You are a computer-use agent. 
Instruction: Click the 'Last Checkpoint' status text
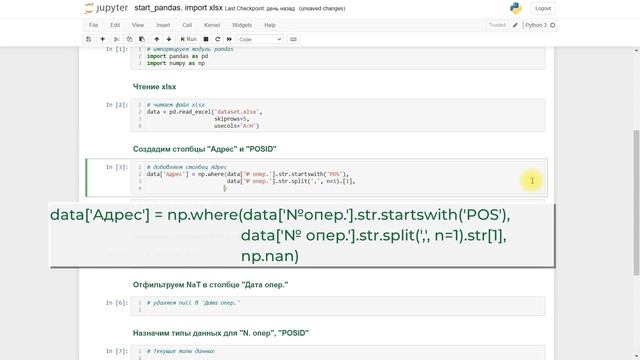(260, 9)
